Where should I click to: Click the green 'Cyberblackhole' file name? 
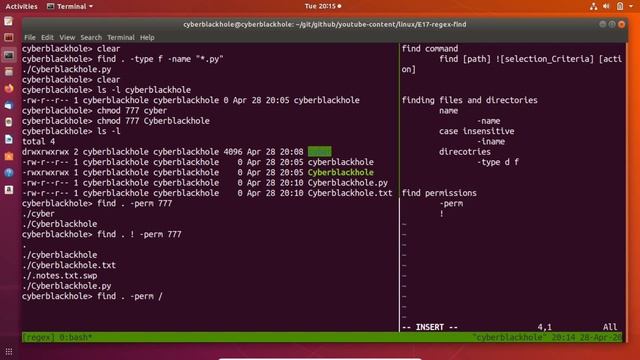(340, 172)
